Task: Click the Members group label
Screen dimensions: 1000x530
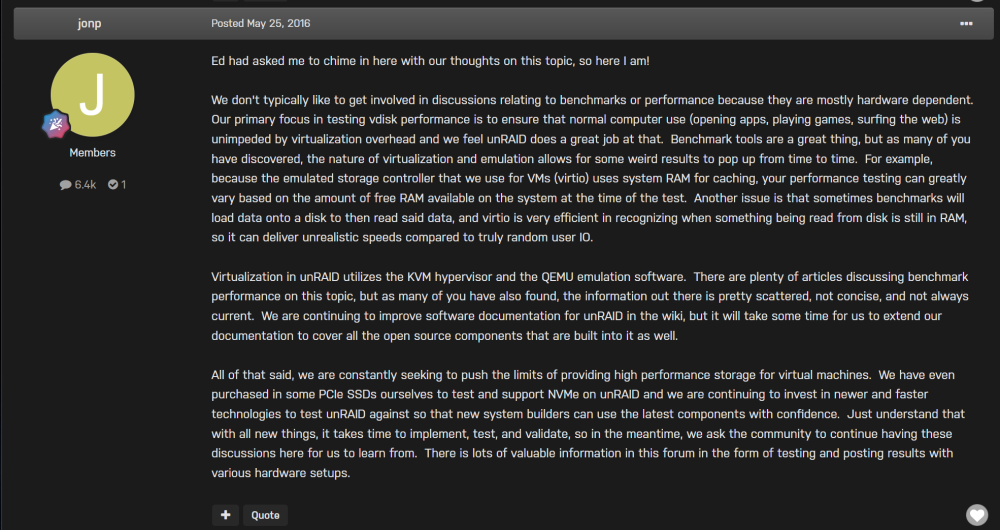Action: 92,152
